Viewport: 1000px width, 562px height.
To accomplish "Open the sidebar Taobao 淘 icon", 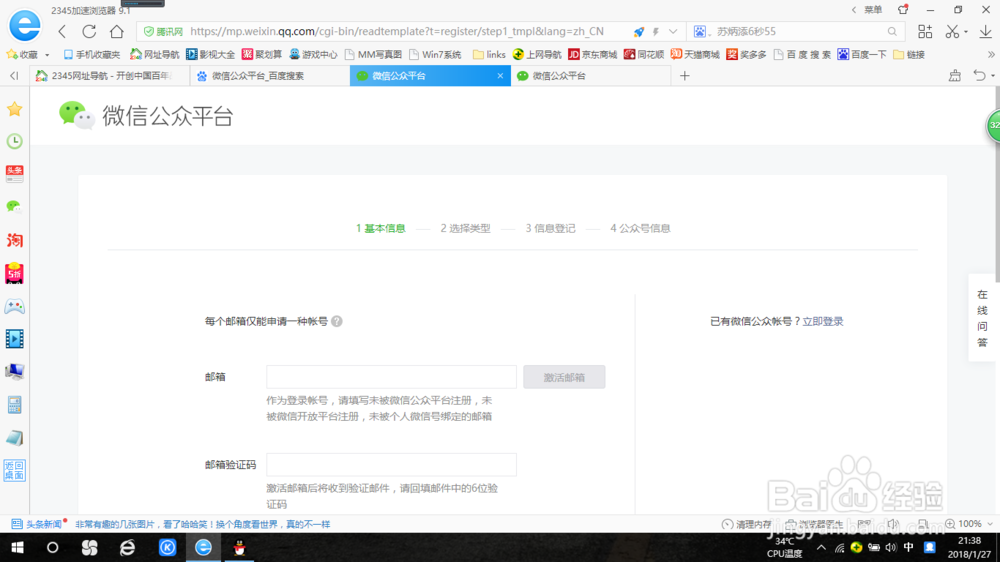I will (15, 240).
